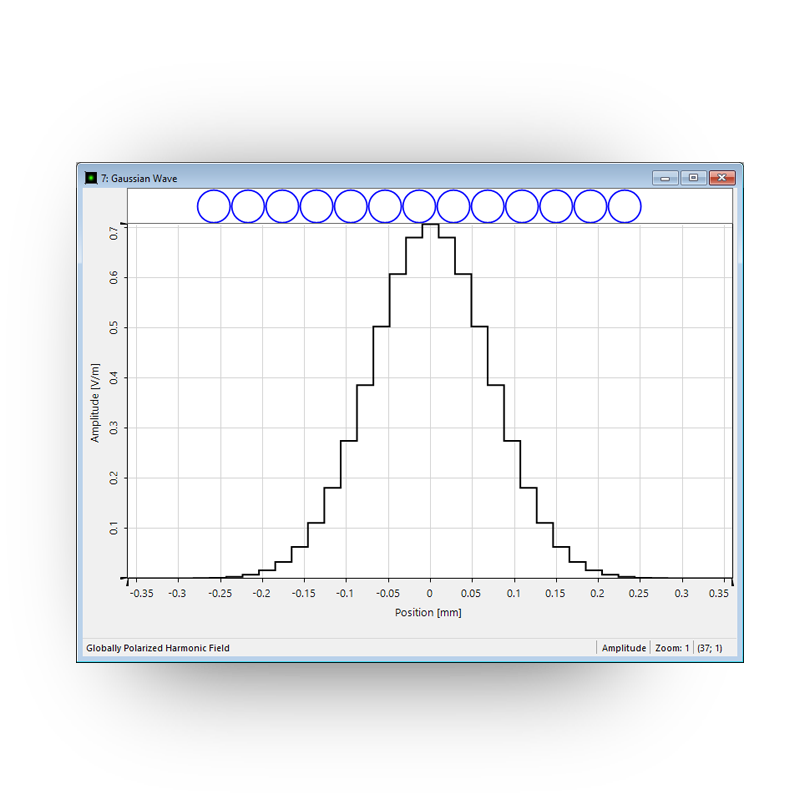
Task: Select the tenth blue circle from the left
Action: (x=522, y=206)
